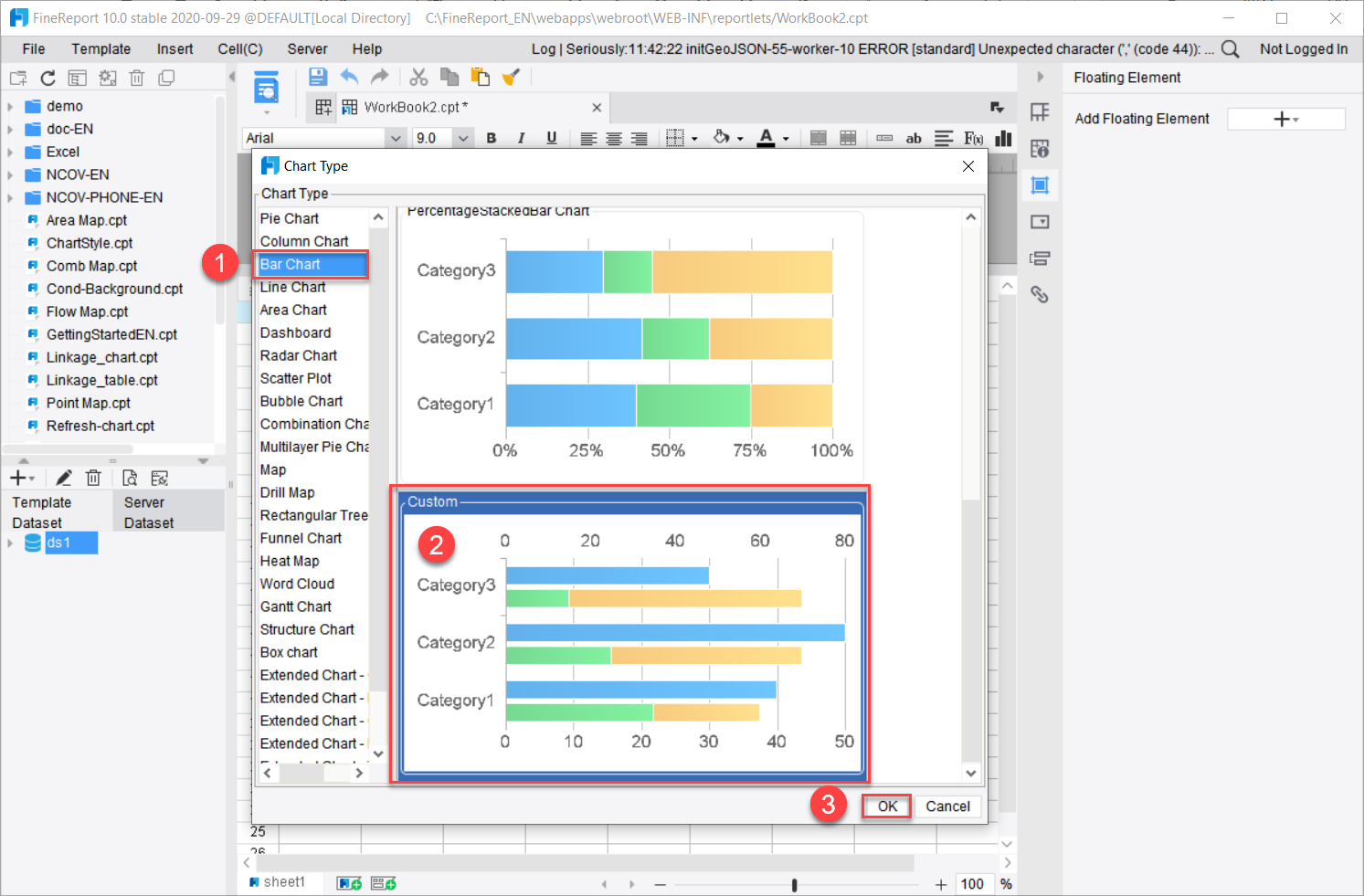Select the Format Painter tool
This screenshot has height=896, width=1364.
coord(511,77)
